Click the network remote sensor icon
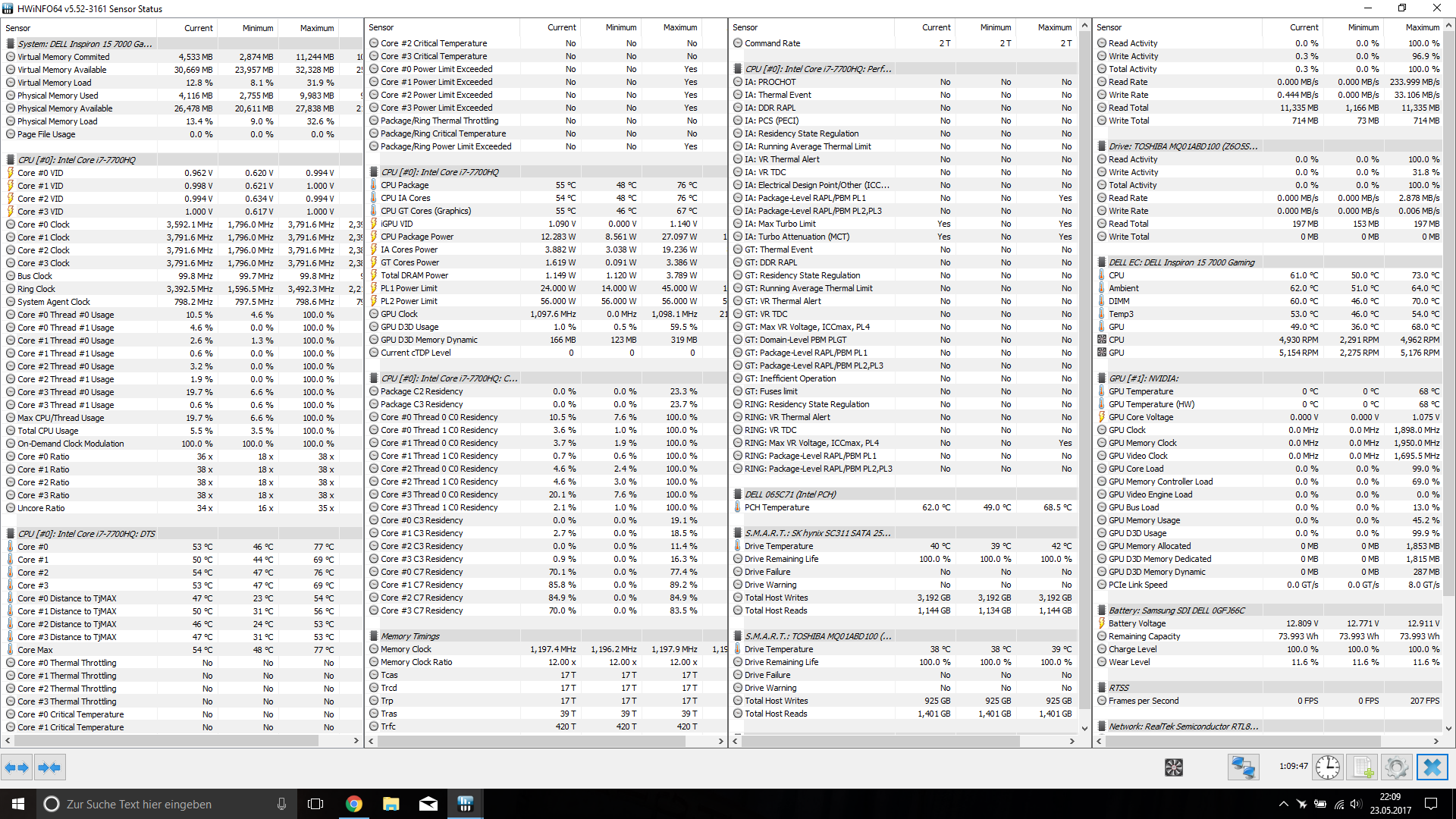This screenshot has width=1456, height=819. click(1243, 767)
